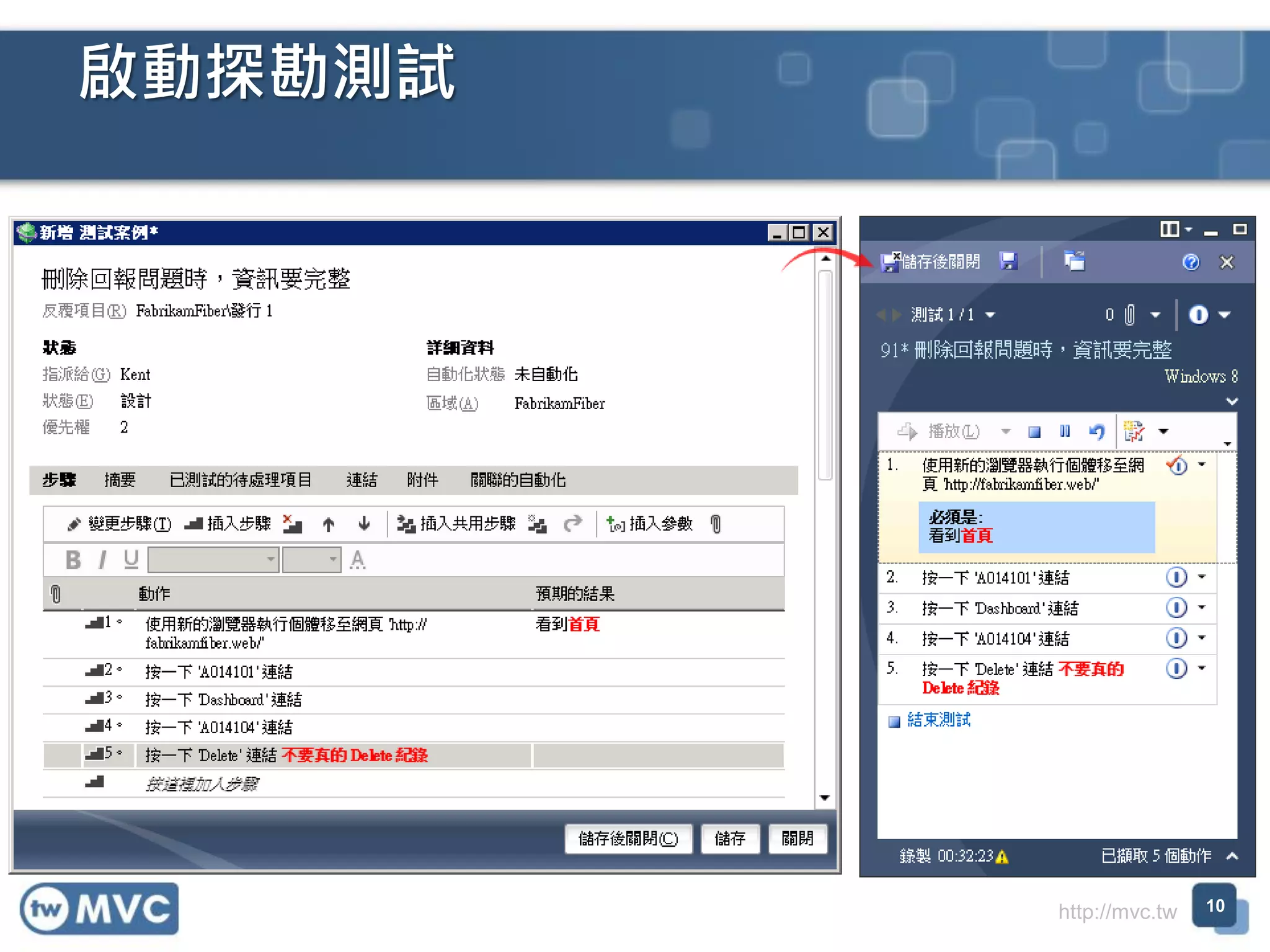
Task: Open 附件 tab
Action: pos(422,480)
